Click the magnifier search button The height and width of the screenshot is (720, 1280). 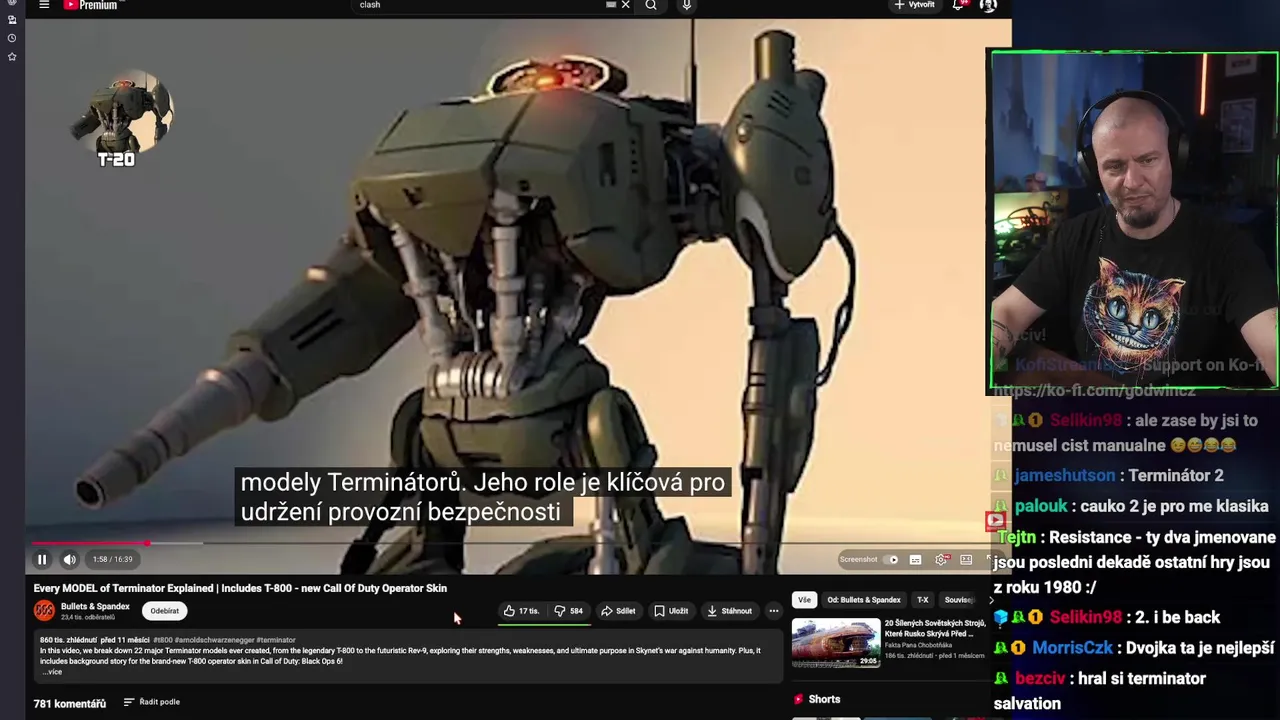[x=651, y=5]
